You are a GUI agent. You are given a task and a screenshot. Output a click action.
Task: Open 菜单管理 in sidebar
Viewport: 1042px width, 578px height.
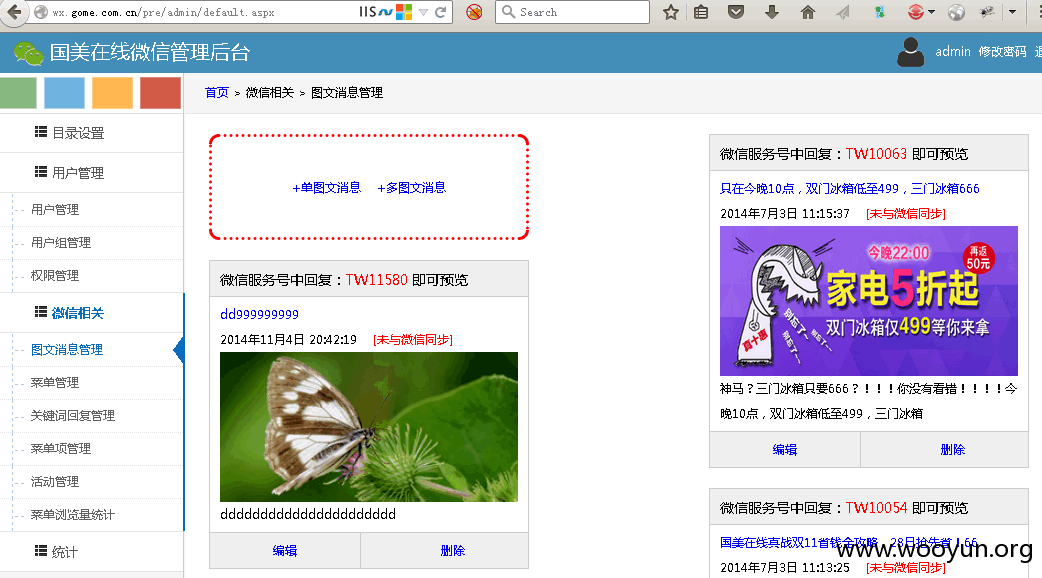click(54, 383)
